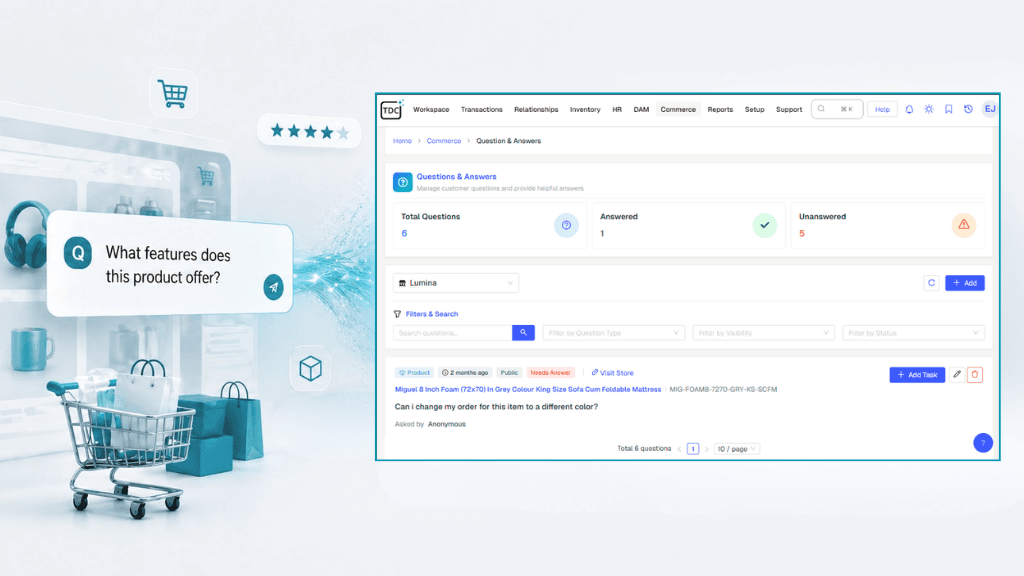Click the Total Questions question-mark icon

click(566, 225)
